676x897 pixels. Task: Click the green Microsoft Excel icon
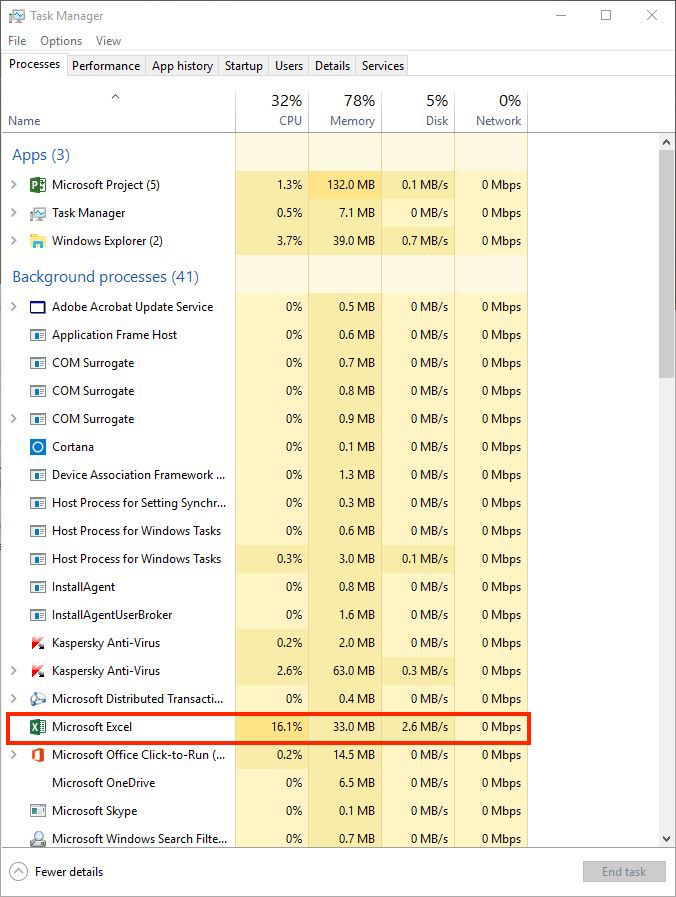click(x=38, y=727)
